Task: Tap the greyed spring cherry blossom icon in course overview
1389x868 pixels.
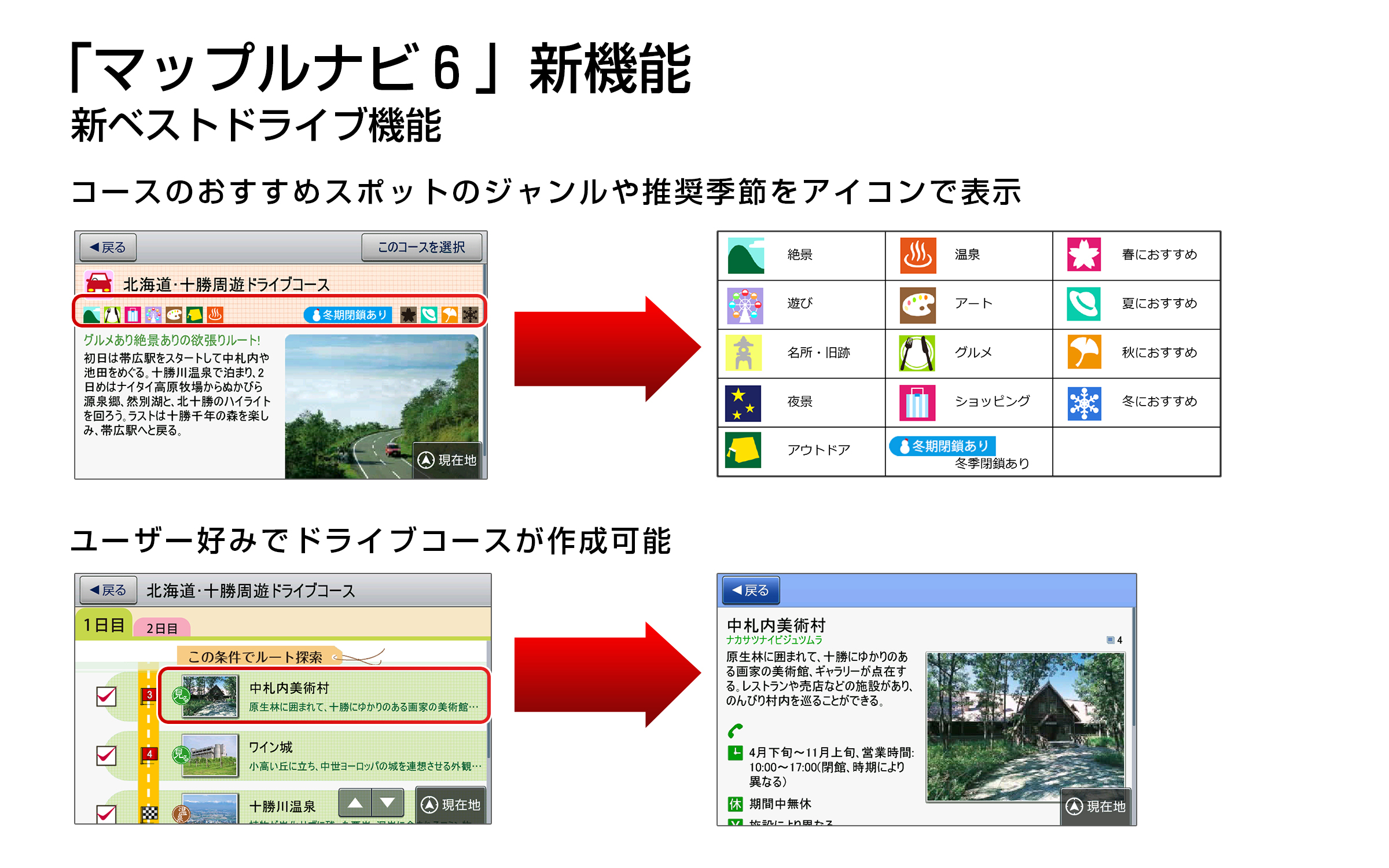Action: tap(409, 315)
